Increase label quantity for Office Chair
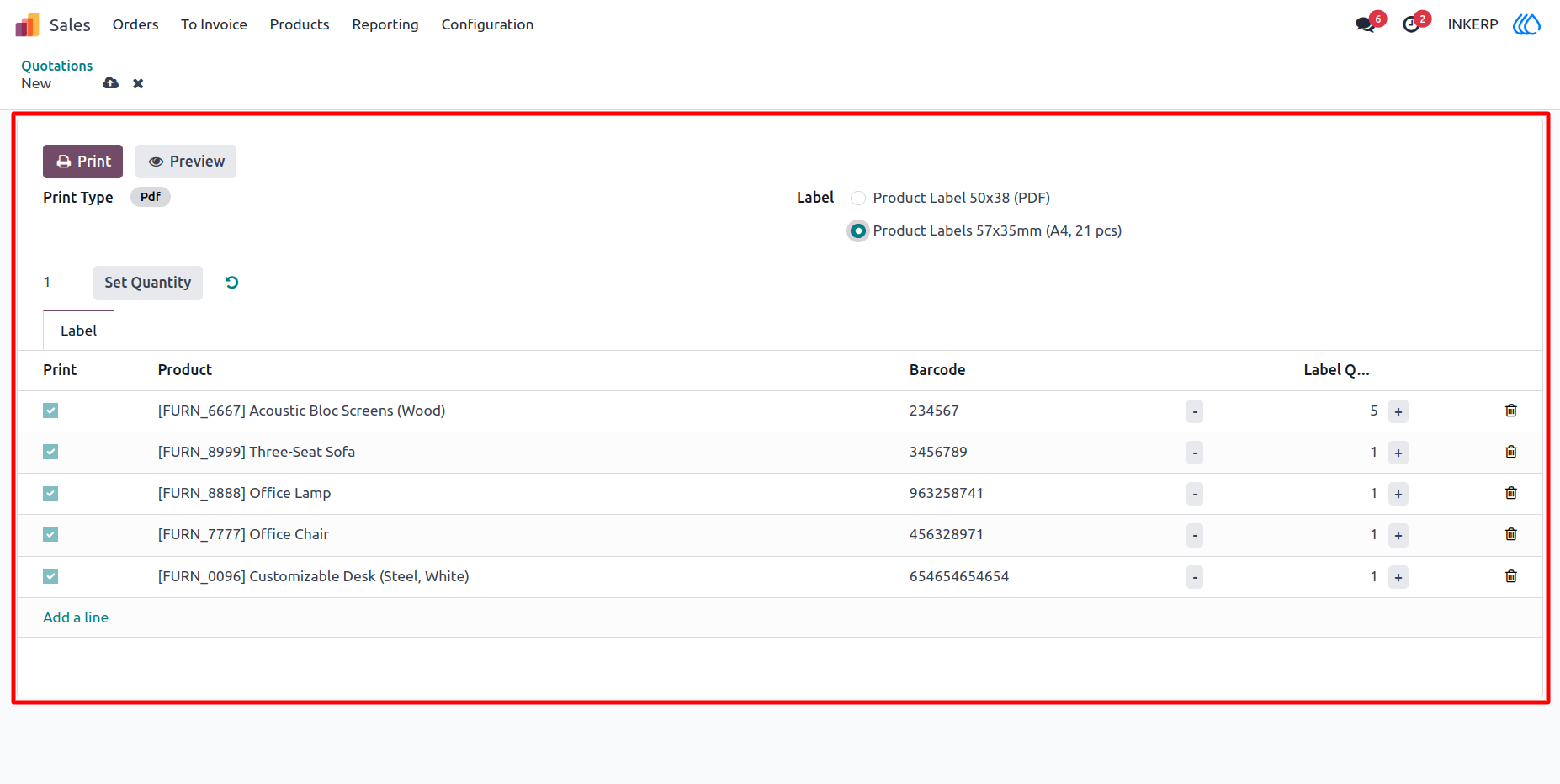Viewport: 1560px width, 784px height. pos(1398,535)
